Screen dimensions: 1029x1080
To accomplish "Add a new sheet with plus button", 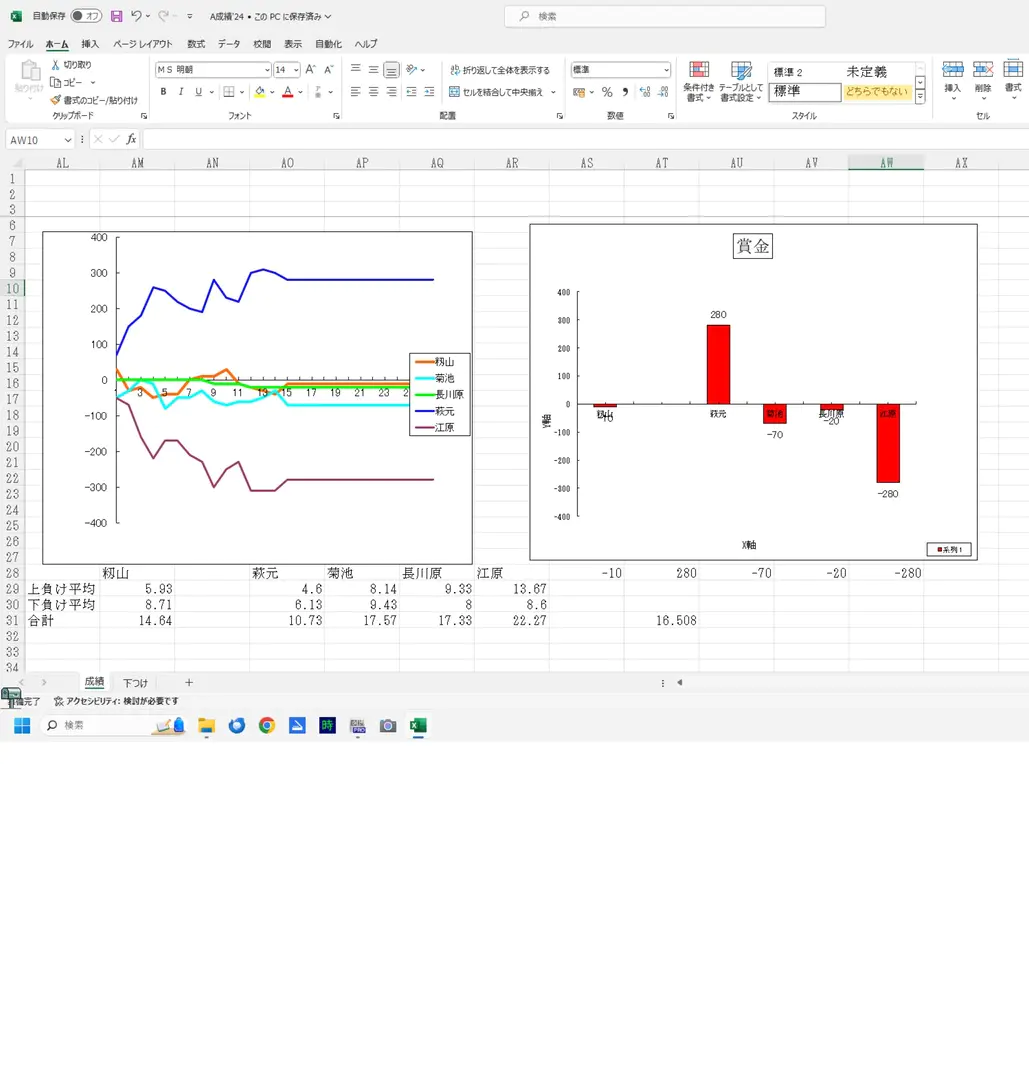I will point(189,683).
